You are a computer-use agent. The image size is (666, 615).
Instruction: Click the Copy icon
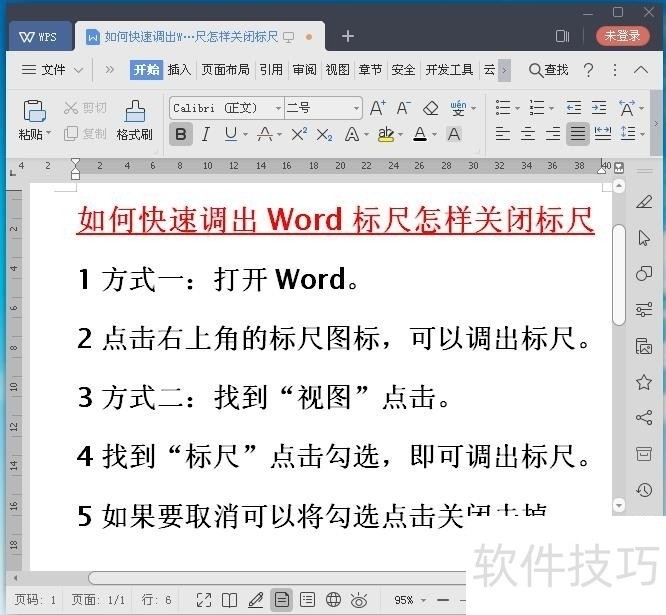point(71,134)
